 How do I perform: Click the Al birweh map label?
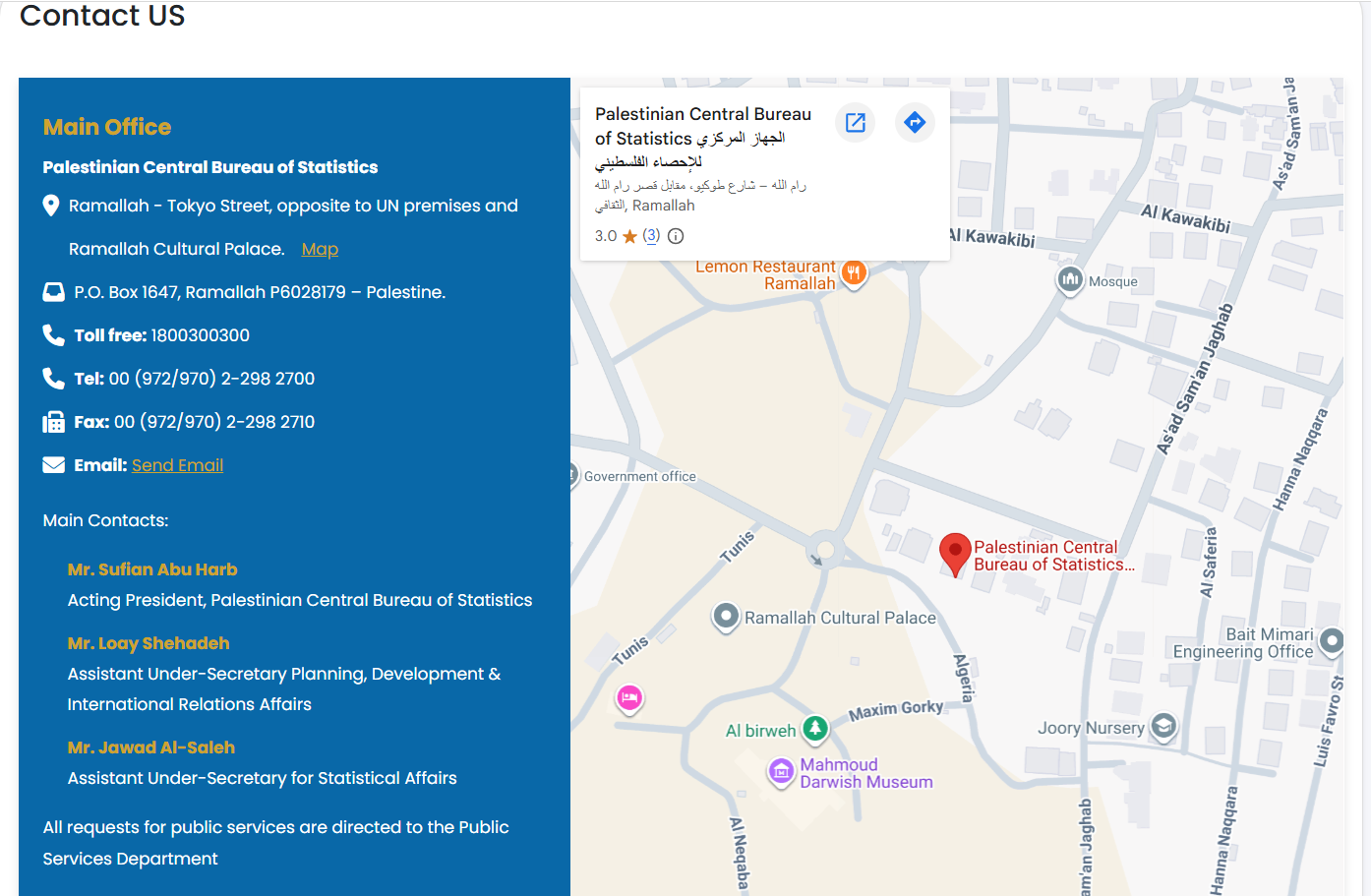(x=761, y=731)
